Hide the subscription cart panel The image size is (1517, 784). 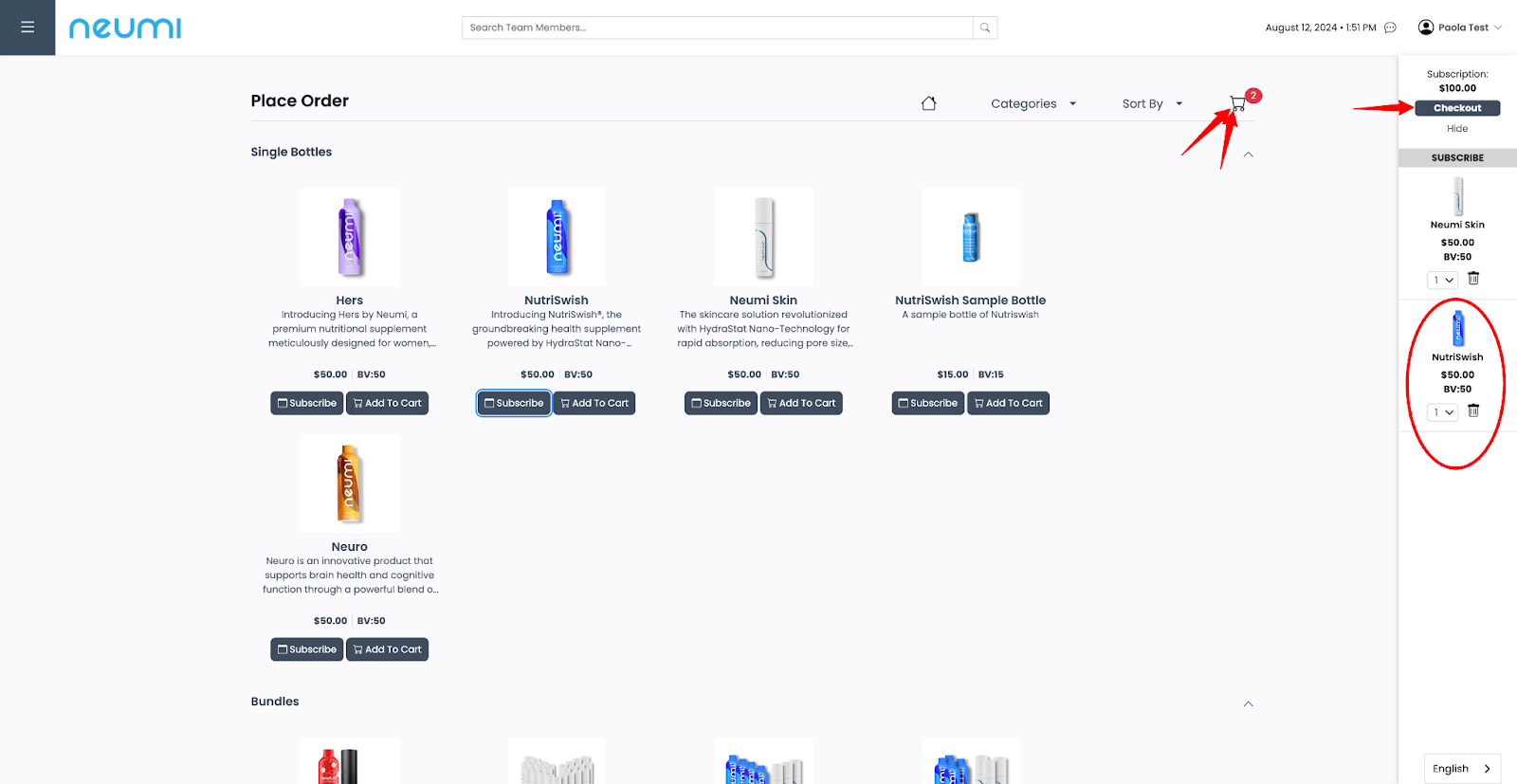click(x=1456, y=129)
